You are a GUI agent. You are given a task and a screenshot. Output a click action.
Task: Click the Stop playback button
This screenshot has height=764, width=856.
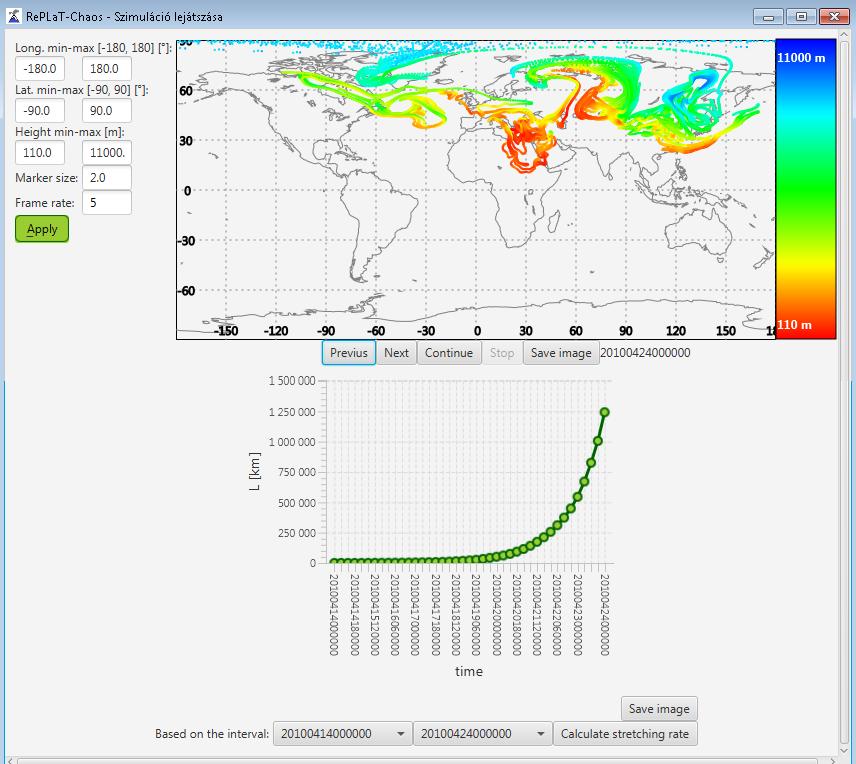(x=502, y=353)
